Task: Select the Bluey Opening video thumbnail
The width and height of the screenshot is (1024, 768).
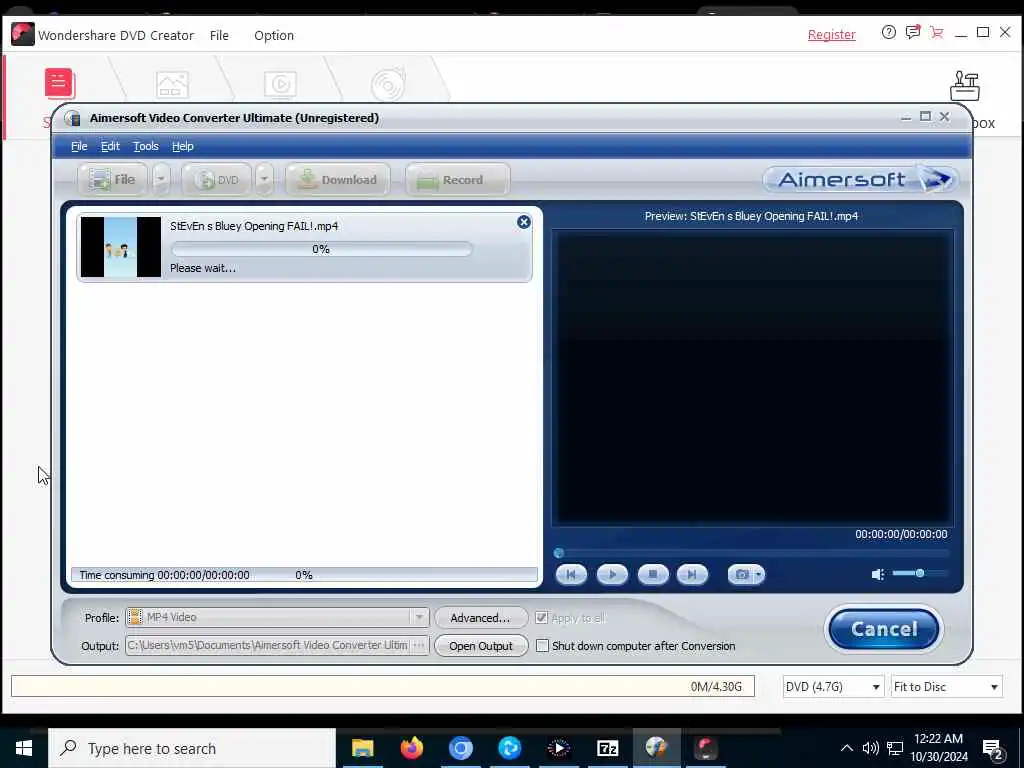Action: 121,247
